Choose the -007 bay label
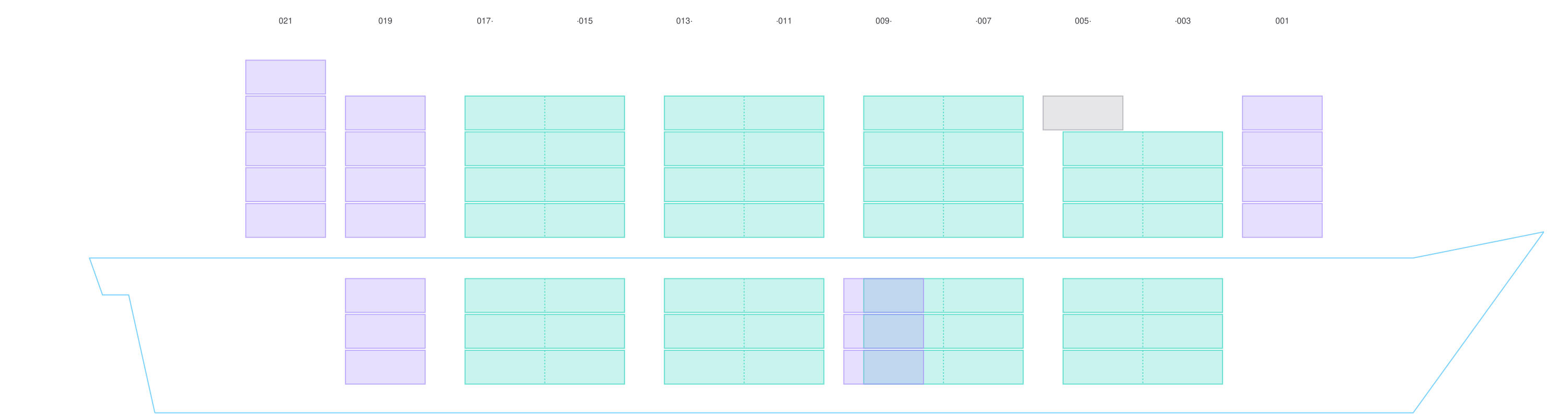 [983, 21]
